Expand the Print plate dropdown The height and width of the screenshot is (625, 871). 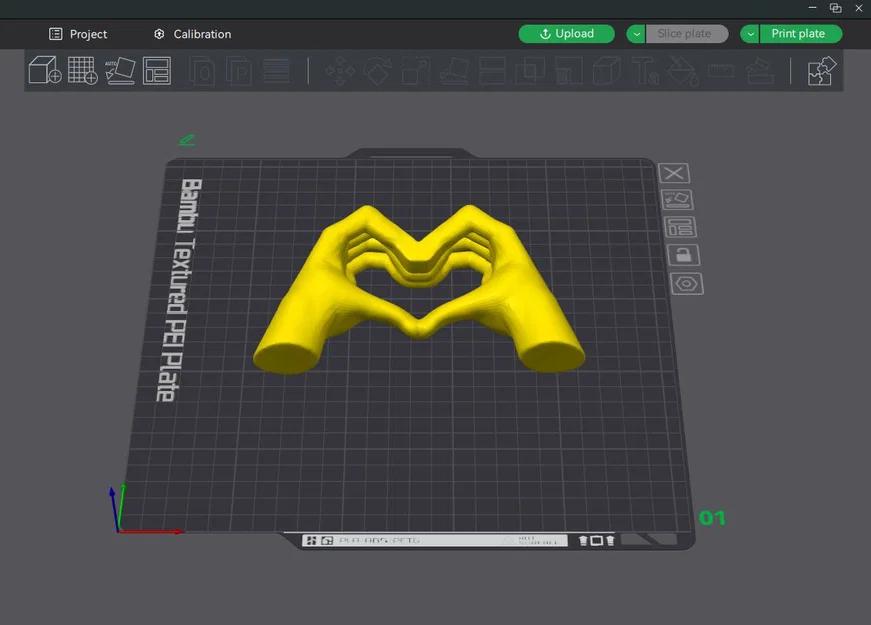point(749,33)
